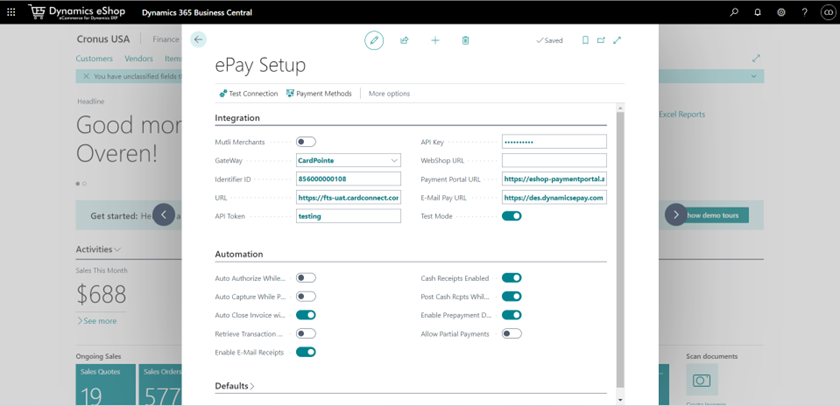Open page in new window icon
Screen dimensions: 840x406
601,40
